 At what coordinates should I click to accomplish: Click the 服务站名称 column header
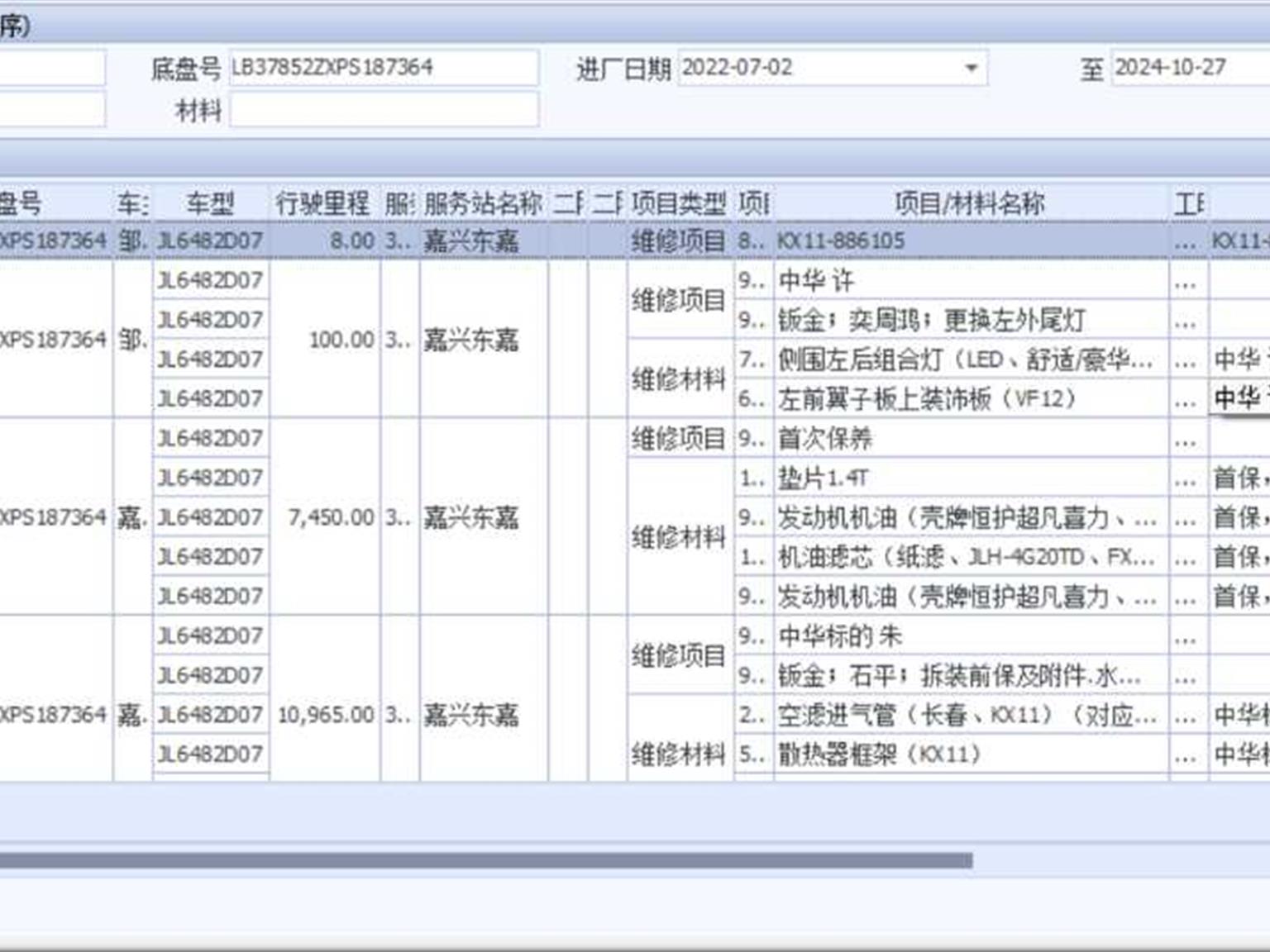[483, 202]
